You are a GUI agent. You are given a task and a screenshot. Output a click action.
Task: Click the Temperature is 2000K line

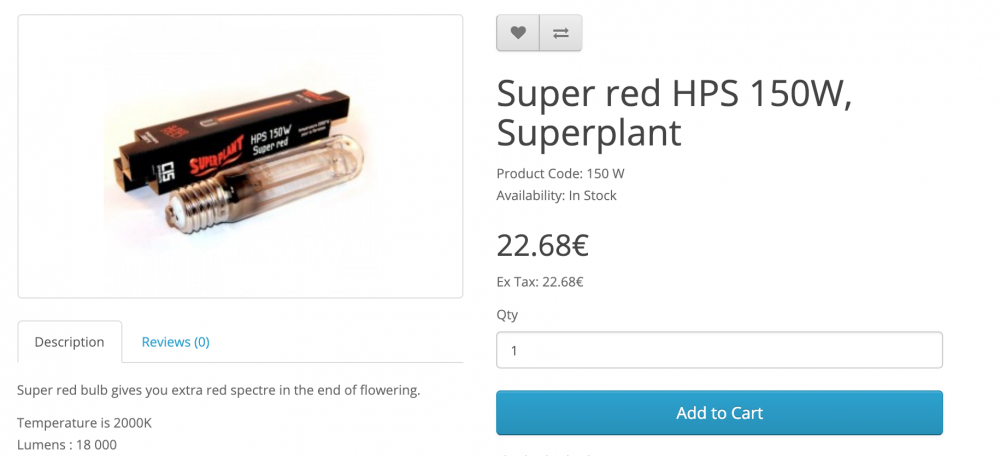[x=84, y=423]
